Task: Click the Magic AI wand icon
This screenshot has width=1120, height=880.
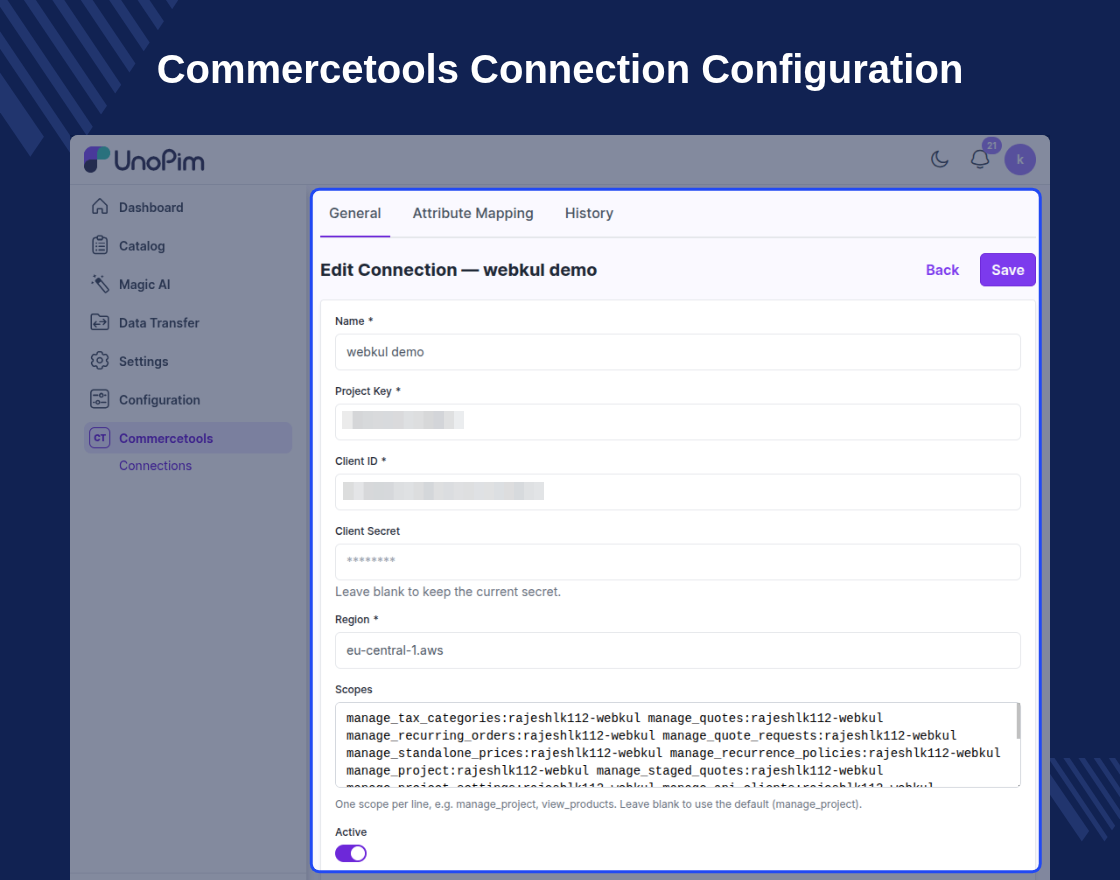Action: pyautogui.click(x=100, y=284)
